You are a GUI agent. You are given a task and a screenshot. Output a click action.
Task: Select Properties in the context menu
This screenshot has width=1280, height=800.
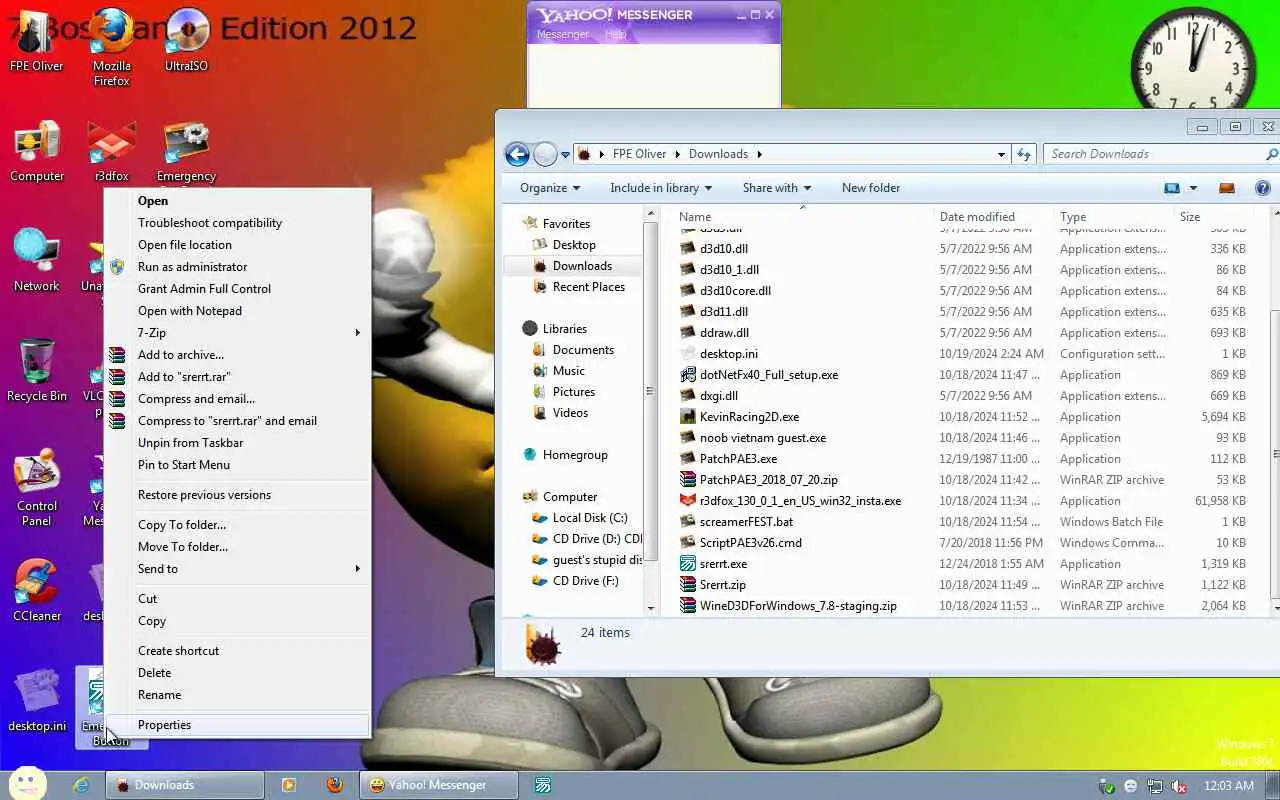click(x=237, y=725)
